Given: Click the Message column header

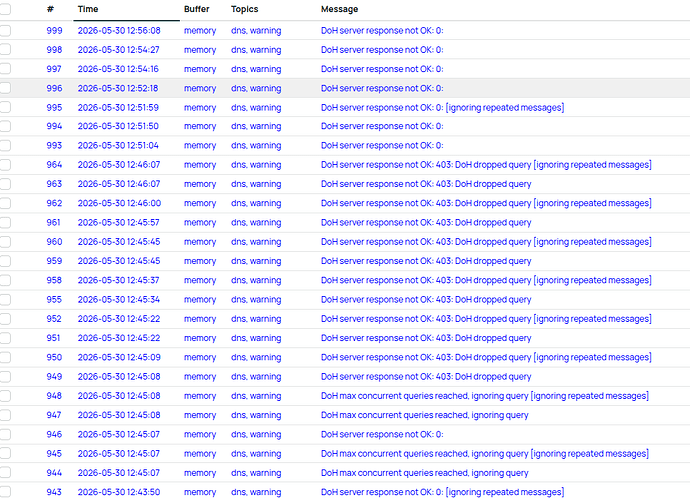Looking at the screenshot, I should tap(339, 9).
